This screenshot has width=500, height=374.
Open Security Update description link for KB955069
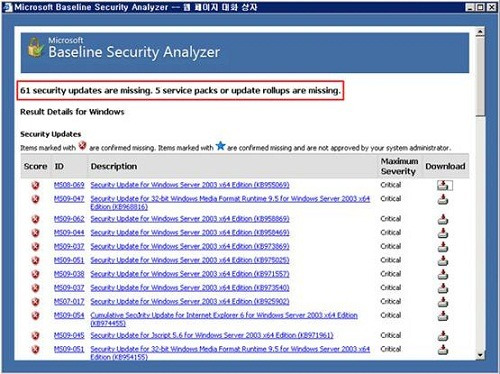tap(190, 185)
